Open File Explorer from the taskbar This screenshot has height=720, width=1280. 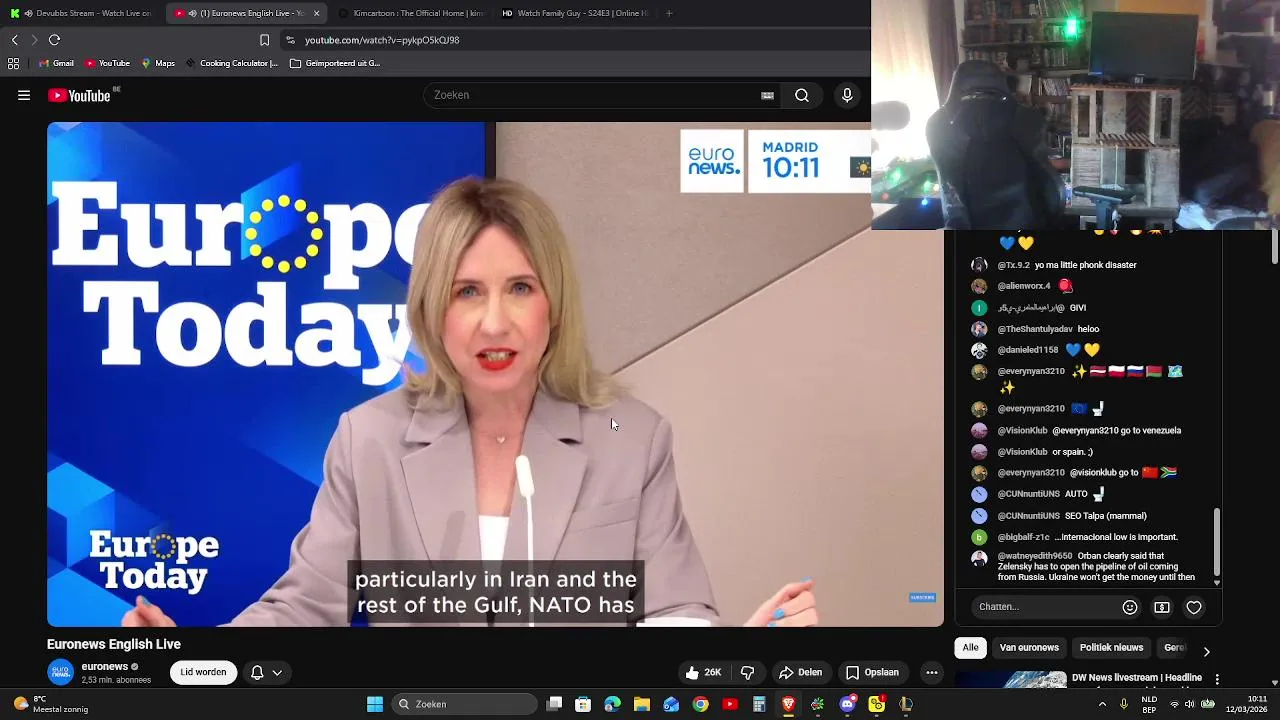click(642, 704)
